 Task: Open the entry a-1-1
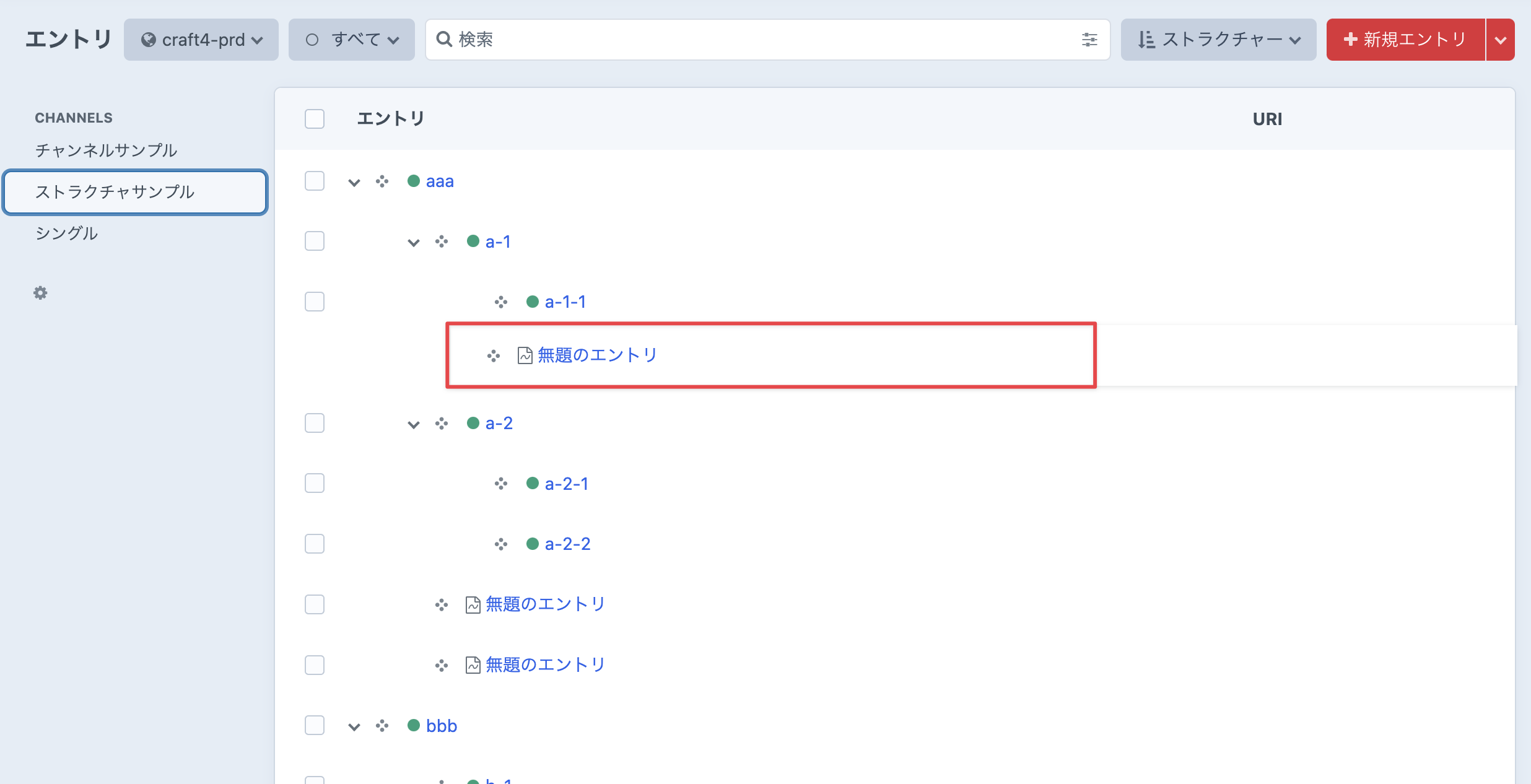point(564,302)
